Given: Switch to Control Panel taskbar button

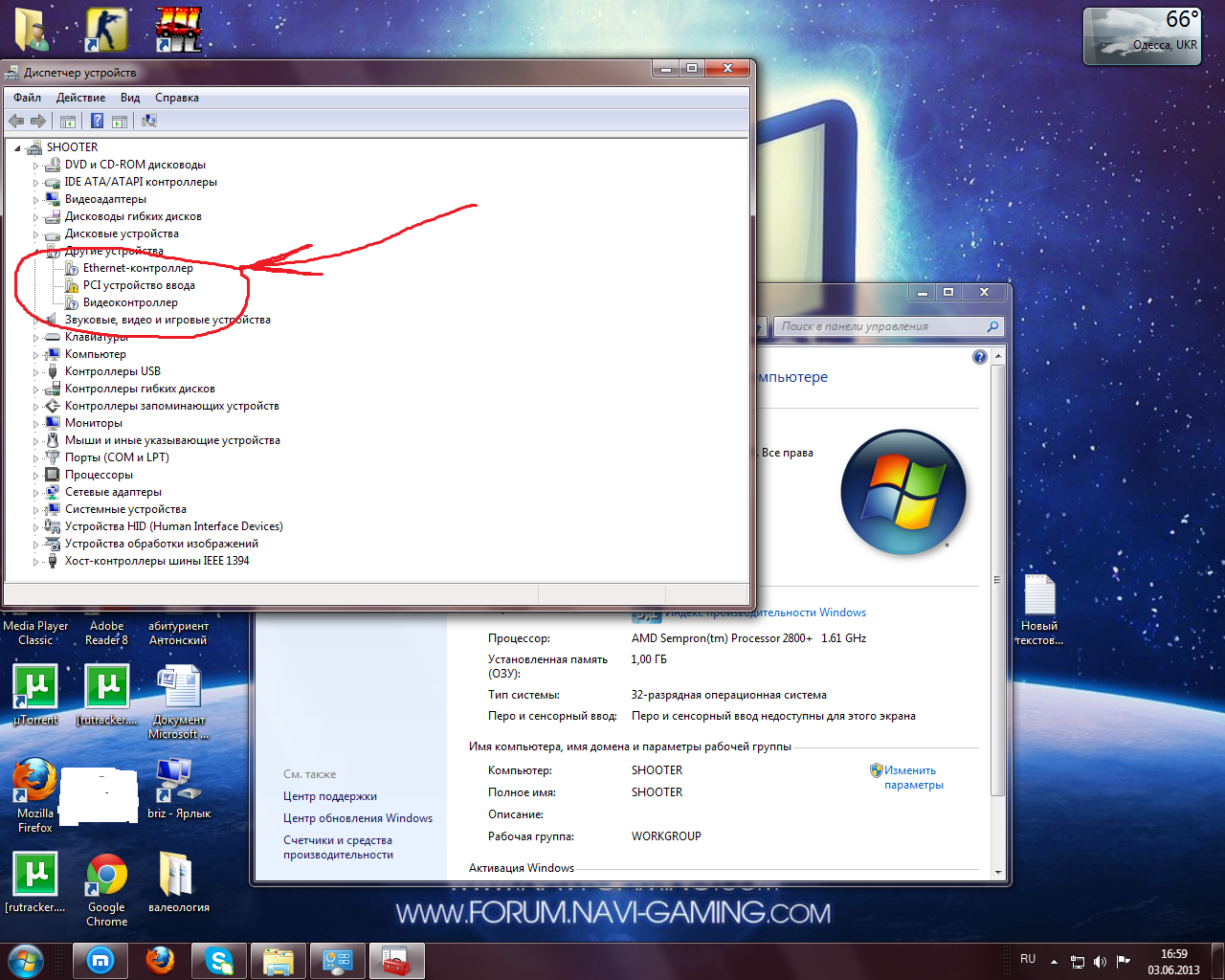Looking at the screenshot, I should tap(338, 961).
